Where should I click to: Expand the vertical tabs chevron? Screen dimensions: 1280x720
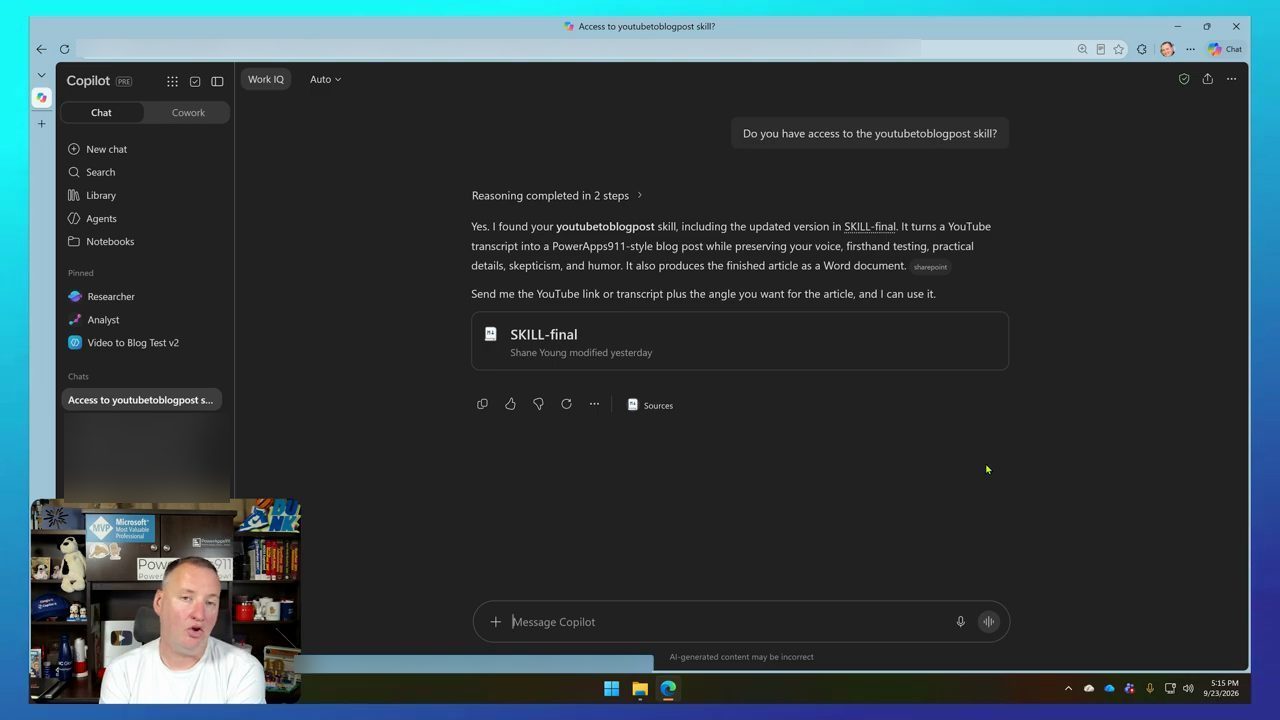click(x=41, y=75)
